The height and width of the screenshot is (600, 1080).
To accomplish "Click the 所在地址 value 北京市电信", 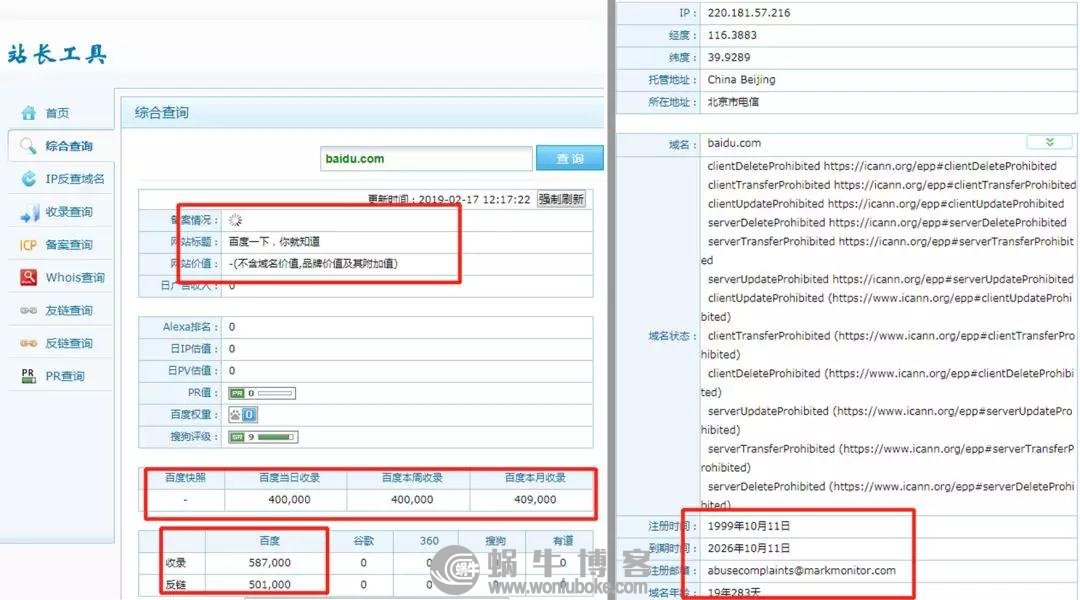I will click(x=733, y=102).
